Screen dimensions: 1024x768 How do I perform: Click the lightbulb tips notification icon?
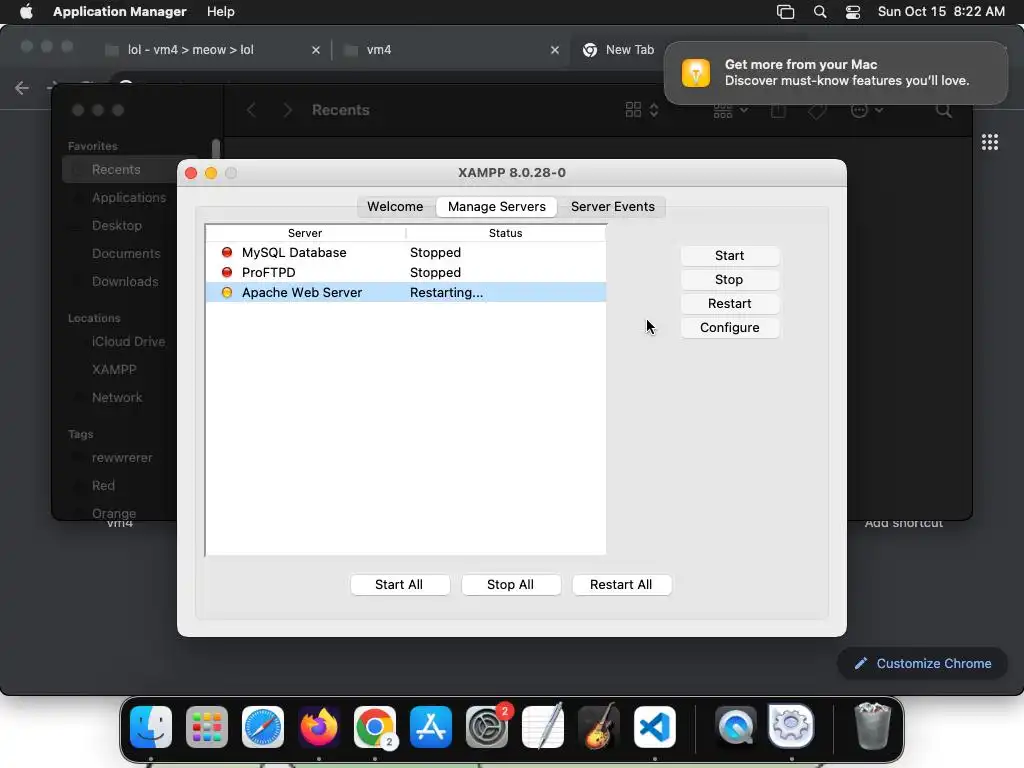click(x=696, y=72)
